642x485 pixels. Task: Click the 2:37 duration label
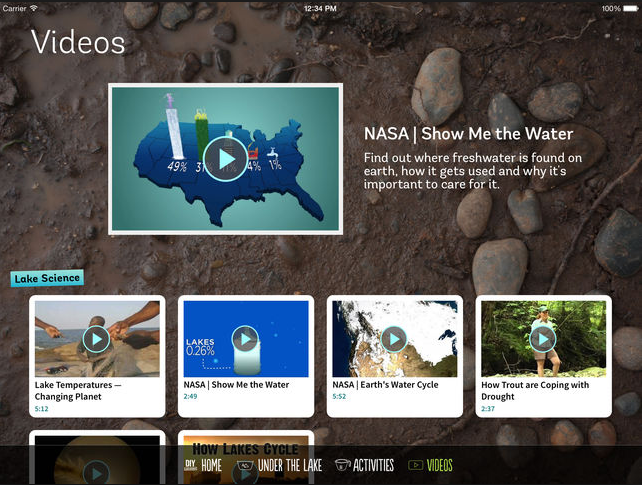[488, 408]
